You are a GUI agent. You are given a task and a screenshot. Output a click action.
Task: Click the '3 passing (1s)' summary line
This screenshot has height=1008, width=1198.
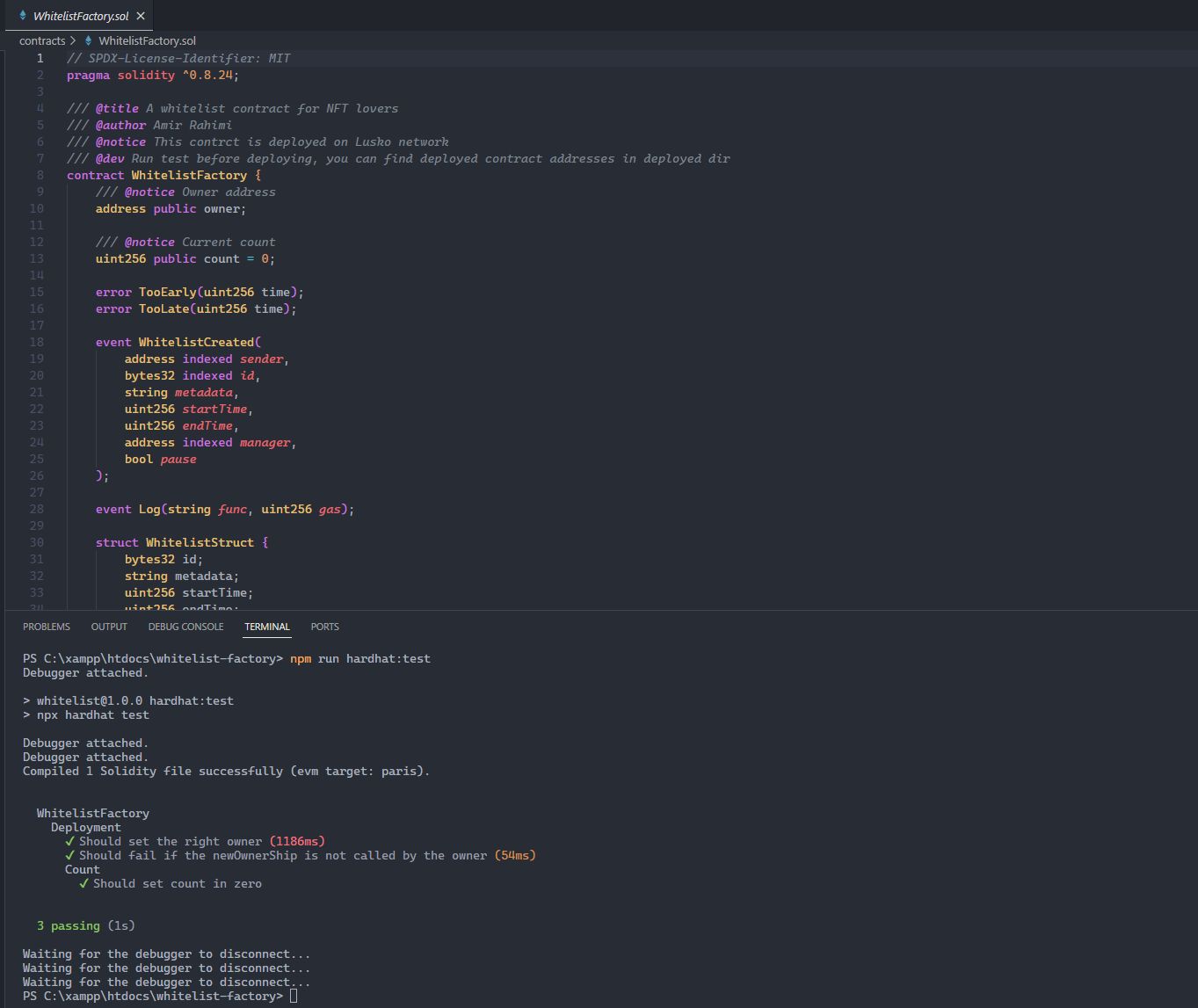click(x=86, y=925)
